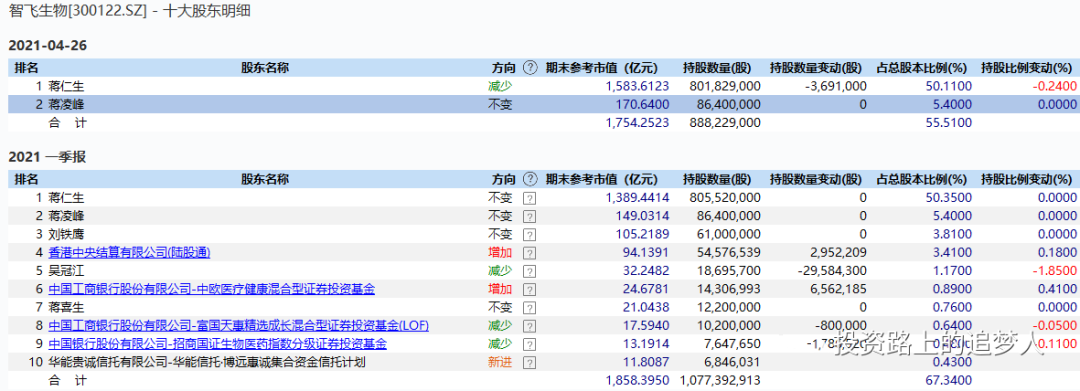The image size is (1080, 391).
Task: Click market value 1,389.4414
Action: pyautogui.click(x=638, y=198)
